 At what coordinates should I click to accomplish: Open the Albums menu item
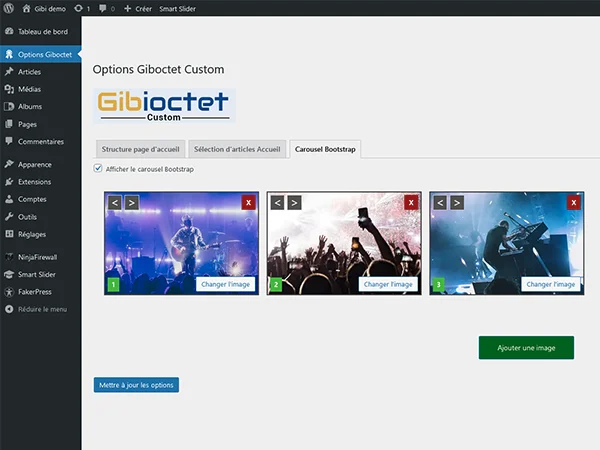(41, 106)
